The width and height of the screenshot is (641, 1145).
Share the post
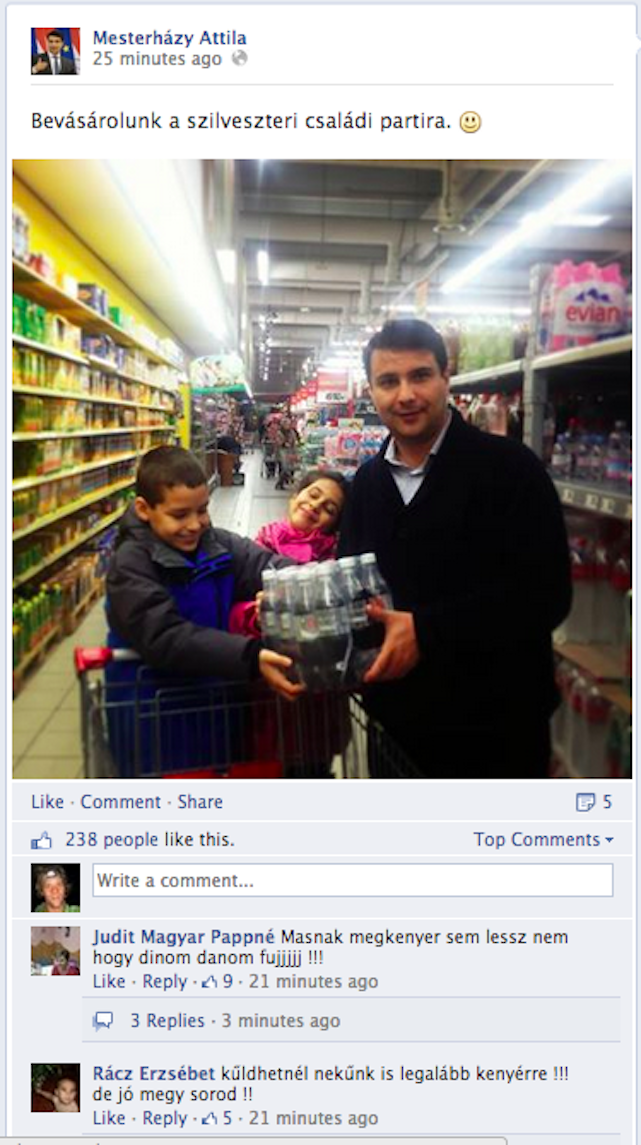(200, 802)
